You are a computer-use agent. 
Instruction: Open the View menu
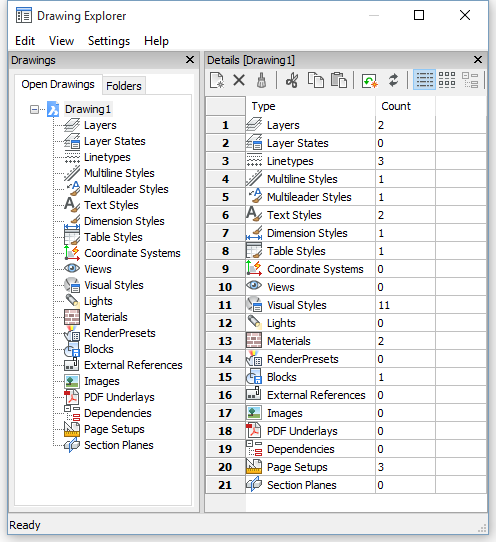click(61, 41)
